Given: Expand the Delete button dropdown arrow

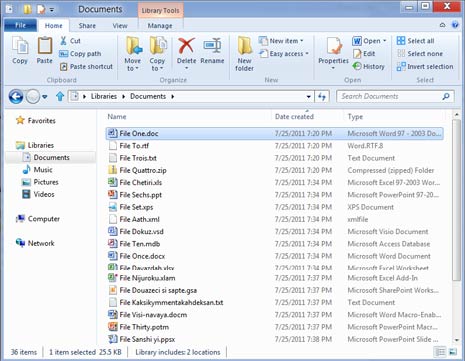Looking at the screenshot, I should point(186,68).
